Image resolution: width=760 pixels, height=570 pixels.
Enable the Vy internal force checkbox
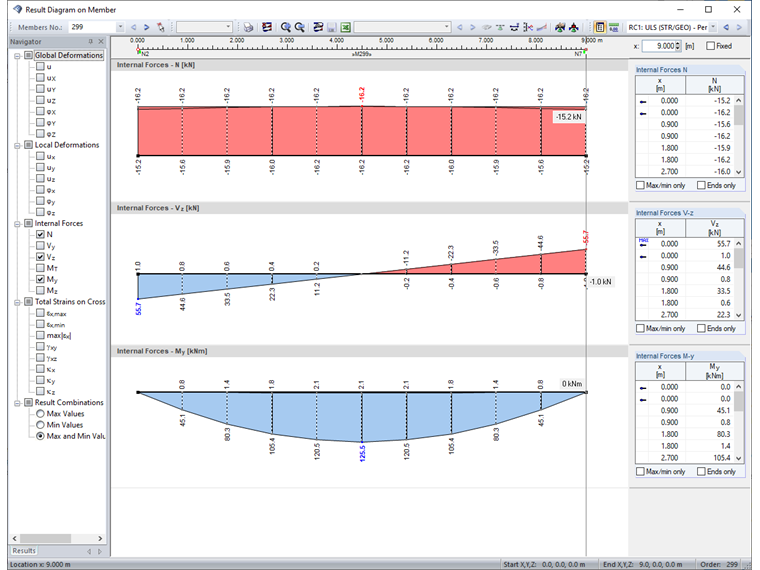click(40, 245)
